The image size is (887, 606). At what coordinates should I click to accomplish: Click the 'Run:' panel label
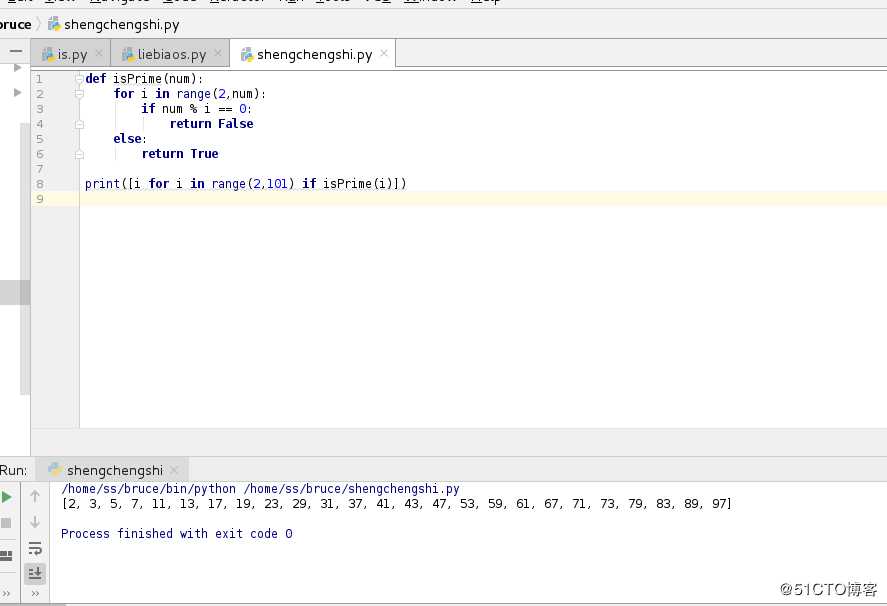pos(14,470)
